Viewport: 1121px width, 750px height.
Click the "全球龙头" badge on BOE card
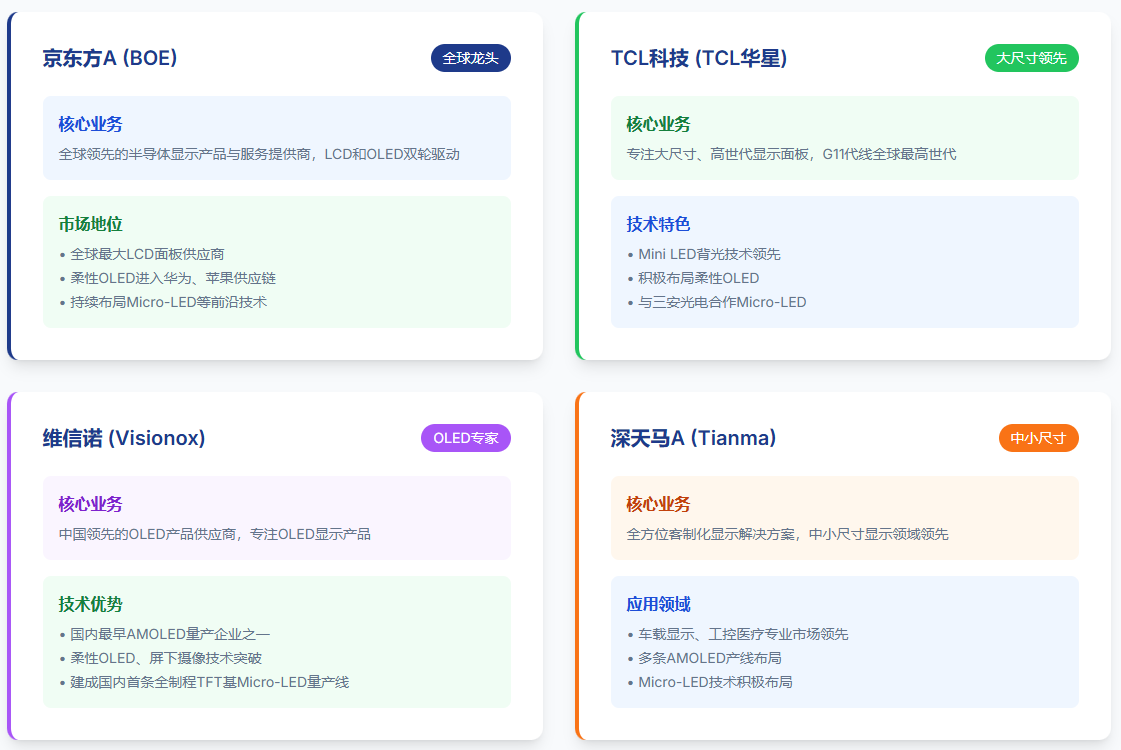pos(471,58)
